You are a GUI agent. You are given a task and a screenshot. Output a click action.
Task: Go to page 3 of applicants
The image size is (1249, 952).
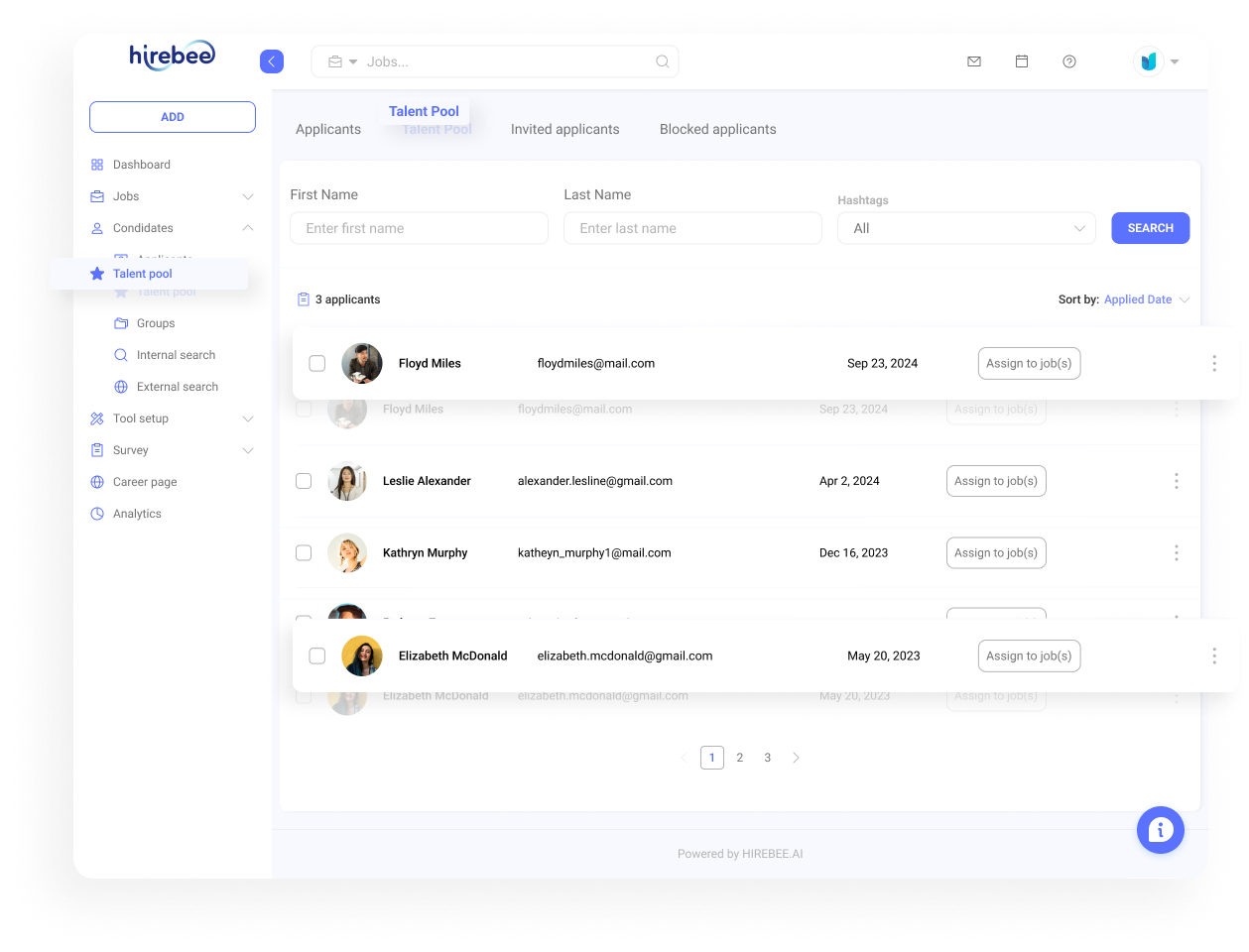(767, 757)
